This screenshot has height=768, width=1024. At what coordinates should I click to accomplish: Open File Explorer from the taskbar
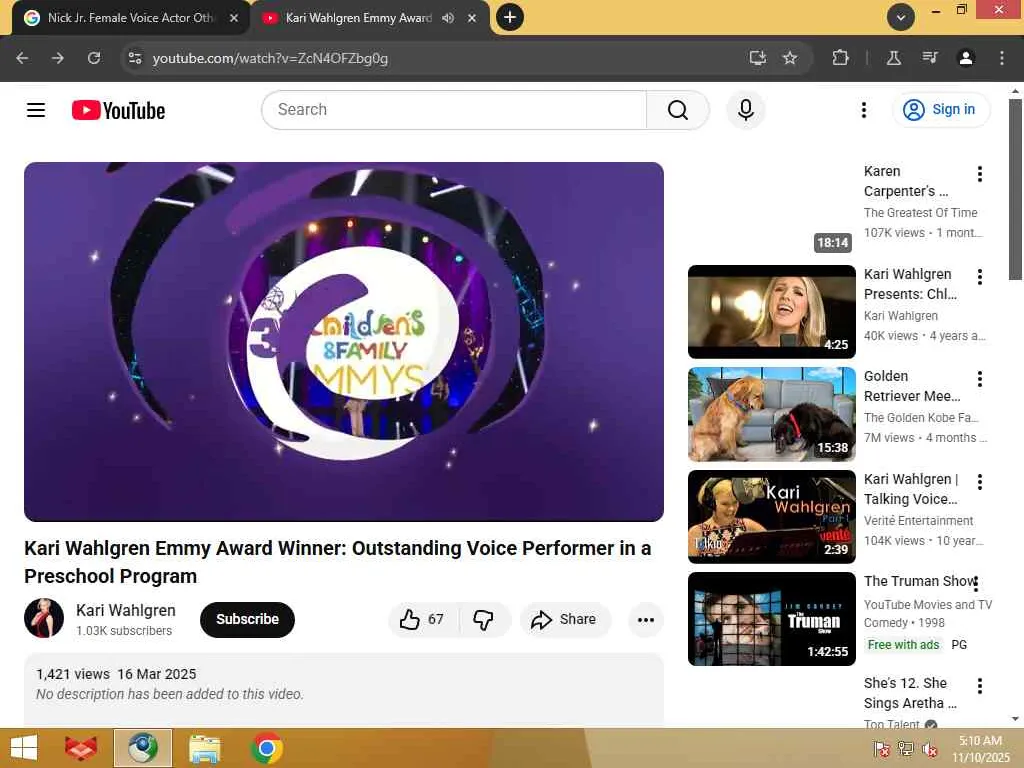coord(204,748)
